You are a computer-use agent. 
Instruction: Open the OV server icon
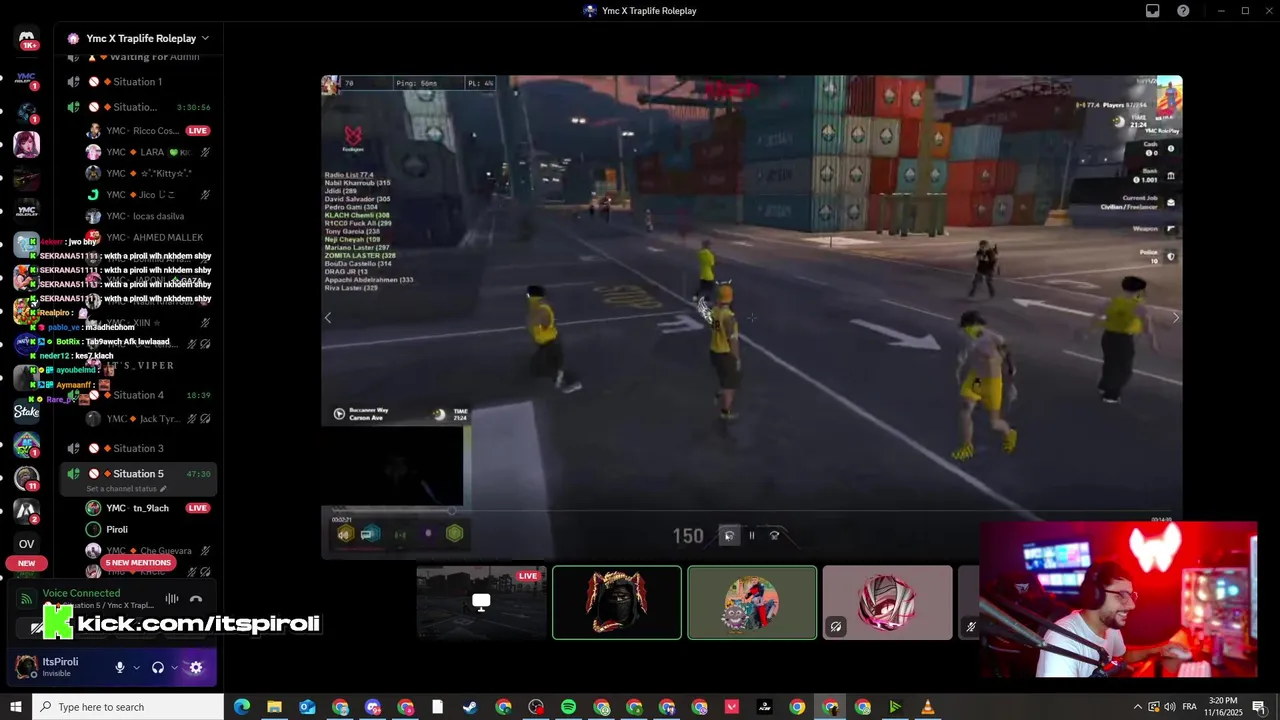[x=27, y=544]
